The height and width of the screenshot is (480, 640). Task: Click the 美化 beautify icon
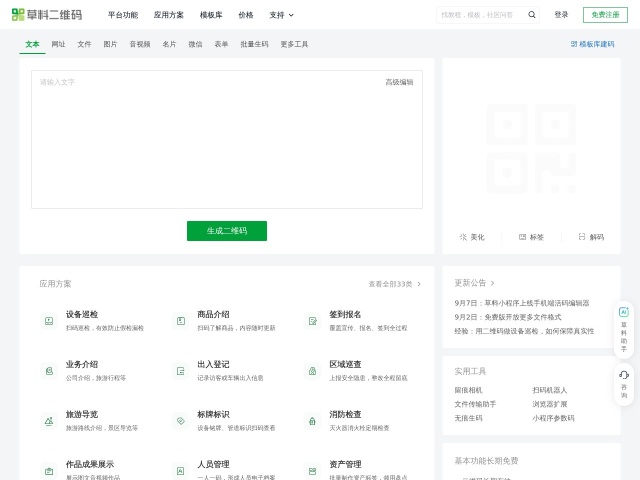pos(463,237)
